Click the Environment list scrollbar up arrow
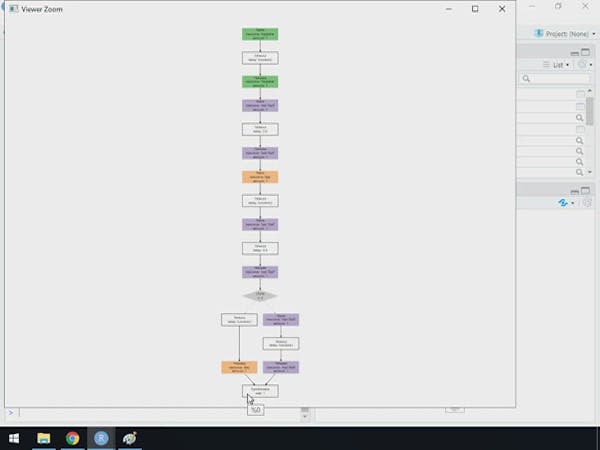Viewport: 600px width, 450px height. (590, 91)
